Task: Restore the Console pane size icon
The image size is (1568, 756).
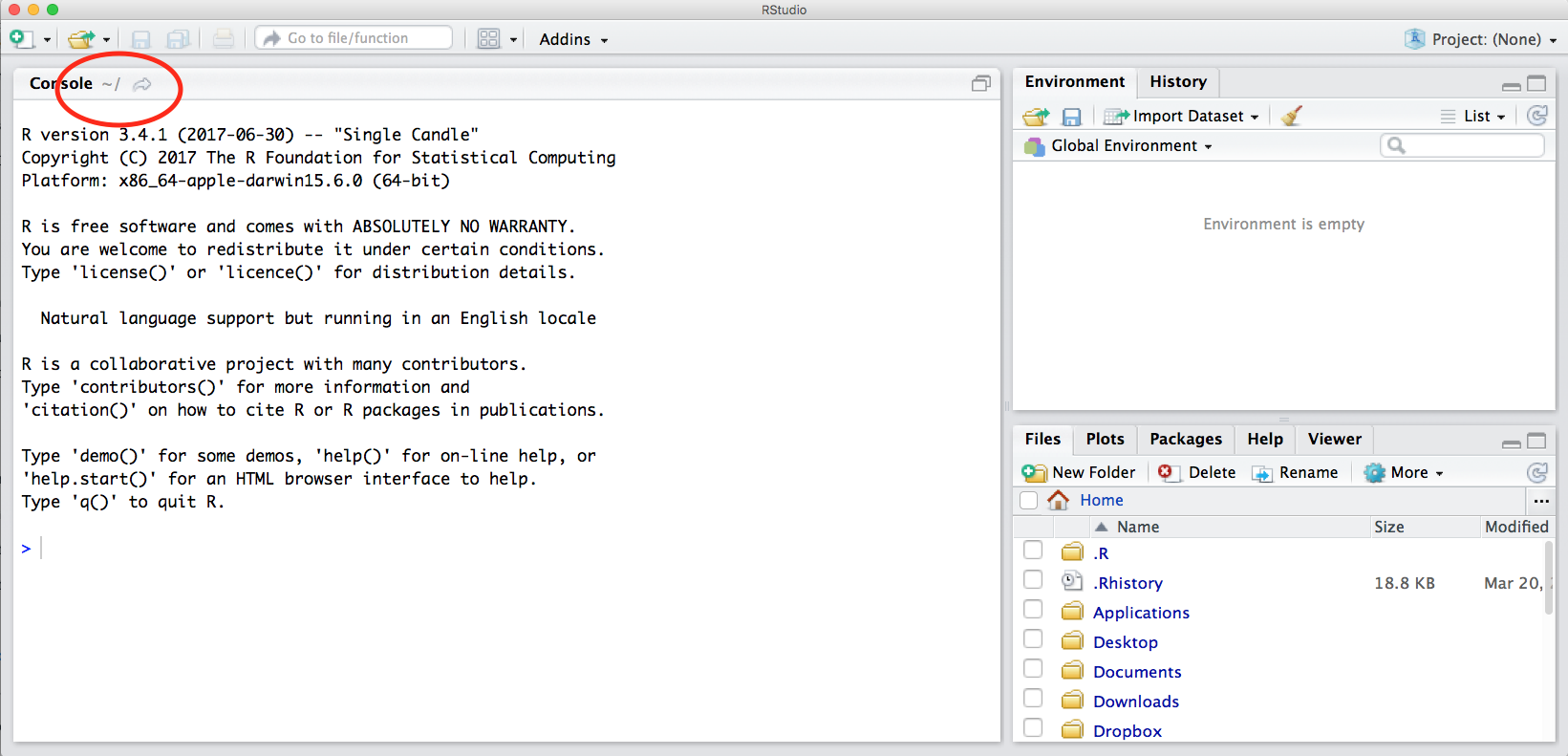Action: [981, 84]
